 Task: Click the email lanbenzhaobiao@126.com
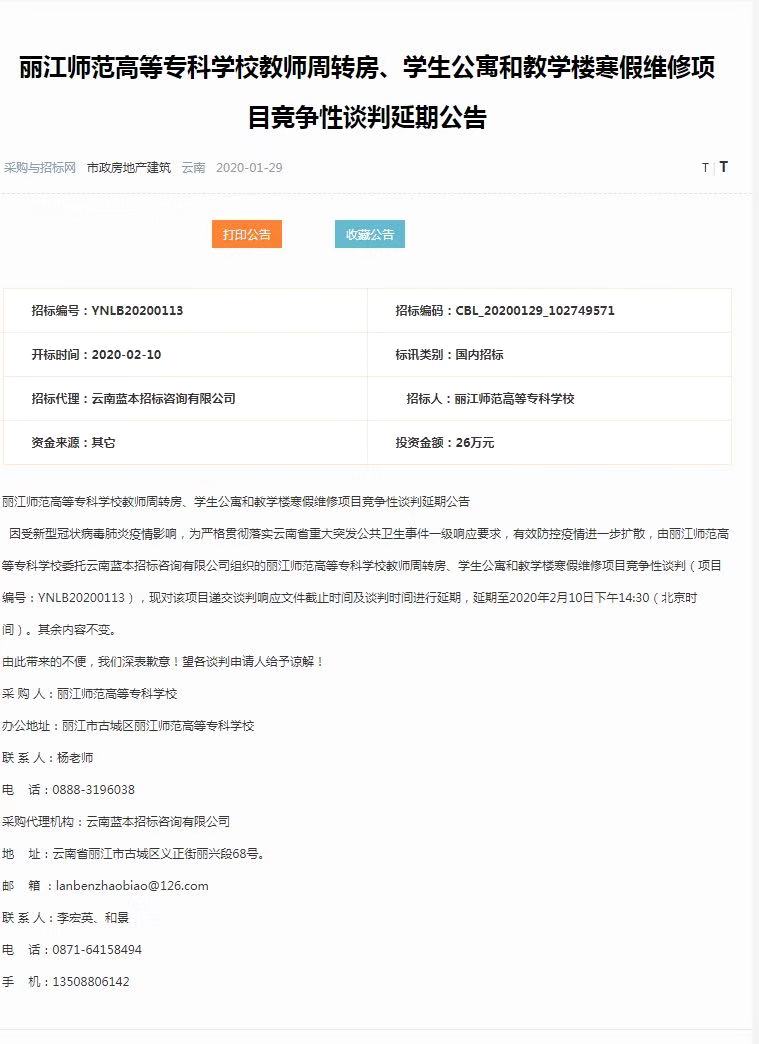132,886
